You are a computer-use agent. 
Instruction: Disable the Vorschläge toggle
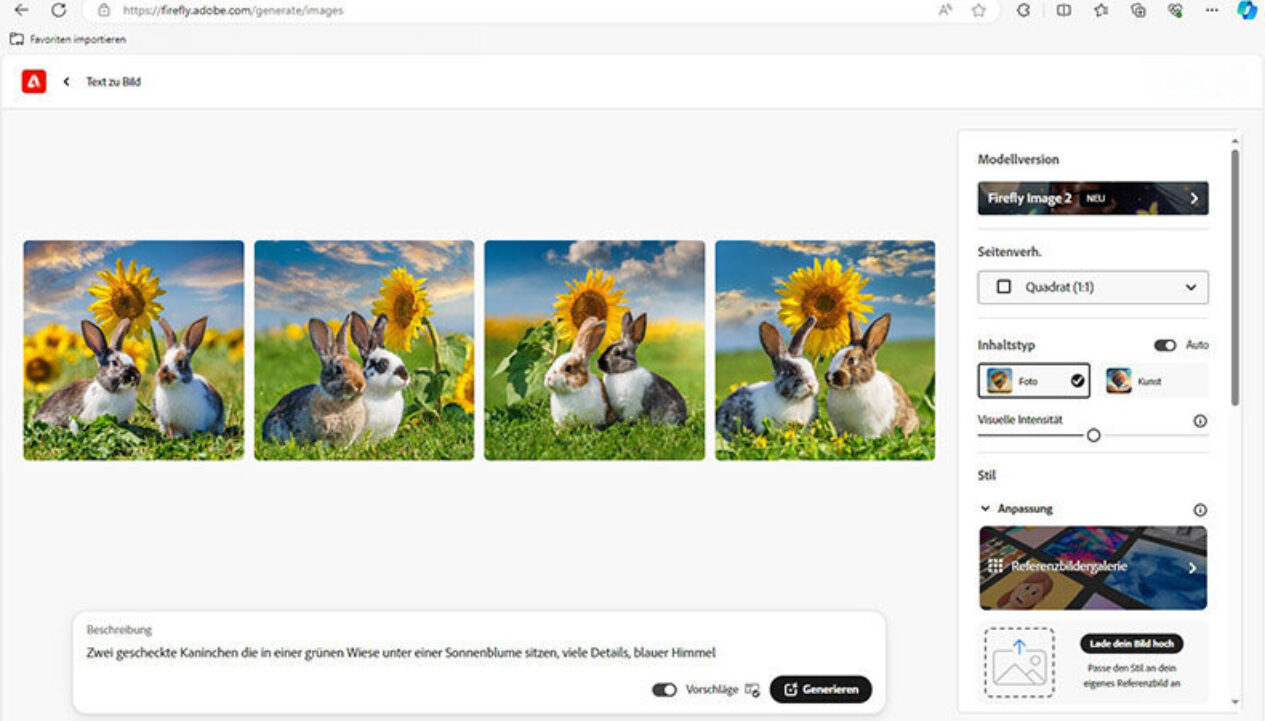point(664,690)
